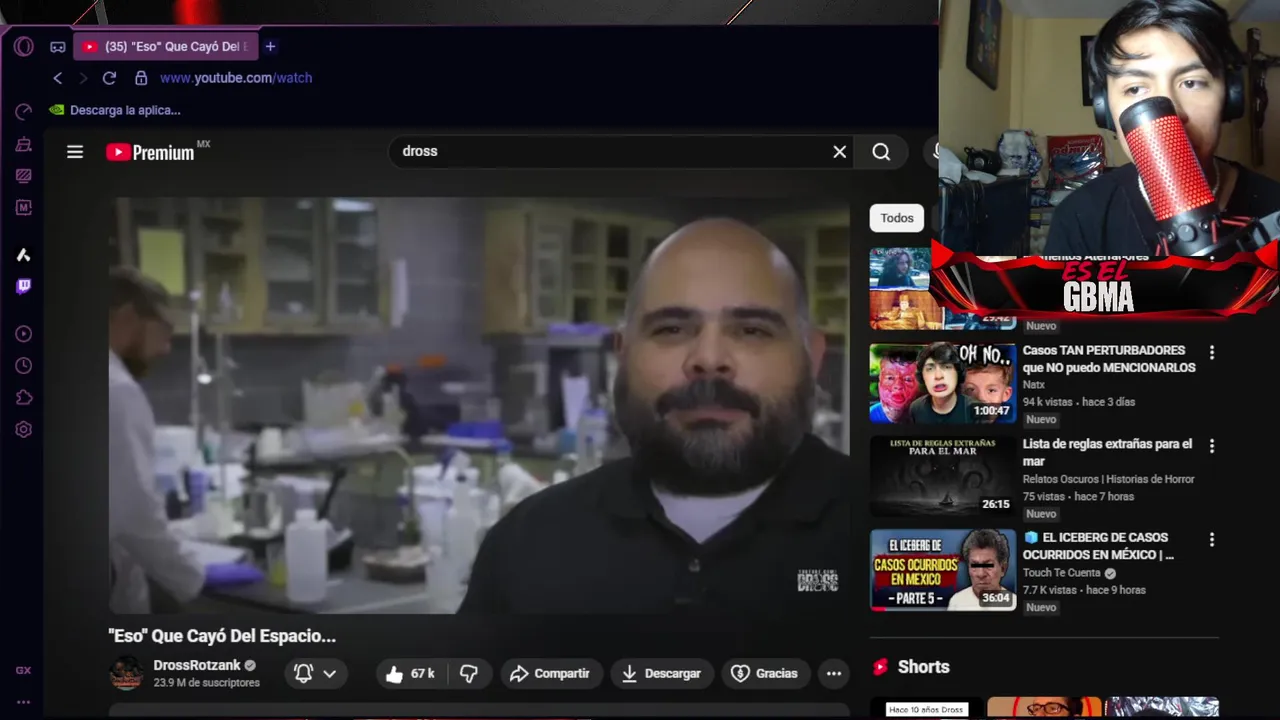
Task: Go back to the previous page
Action: tap(58, 78)
